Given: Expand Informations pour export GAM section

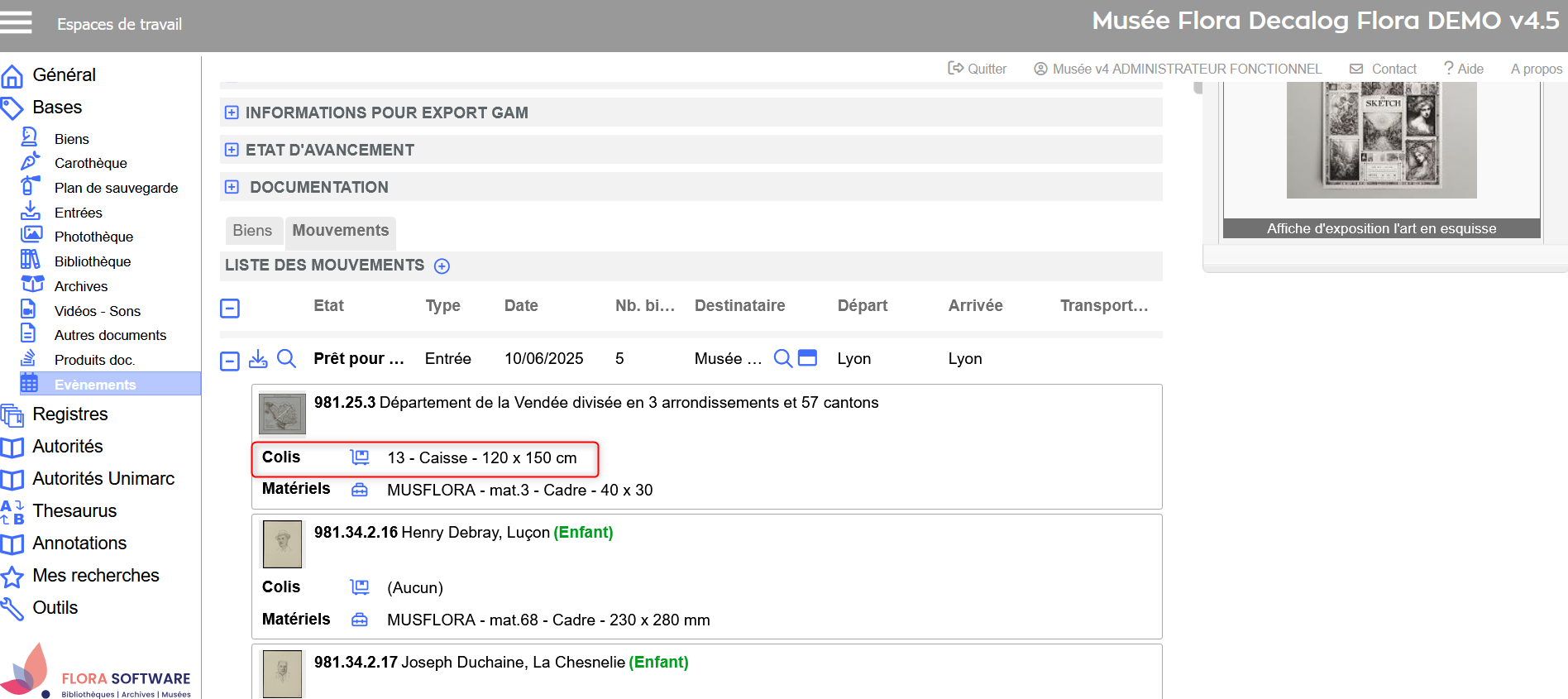Looking at the screenshot, I should click(x=232, y=113).
